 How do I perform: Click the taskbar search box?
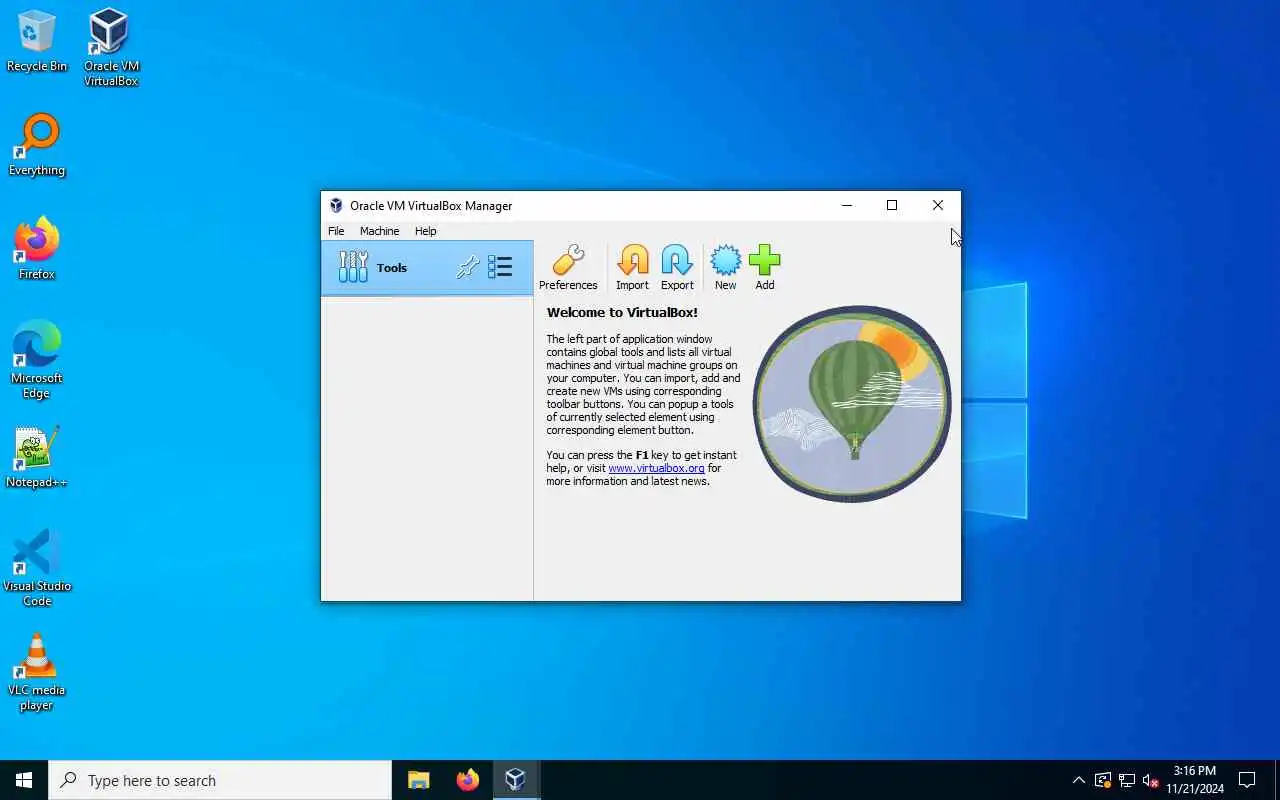(220, 780)
